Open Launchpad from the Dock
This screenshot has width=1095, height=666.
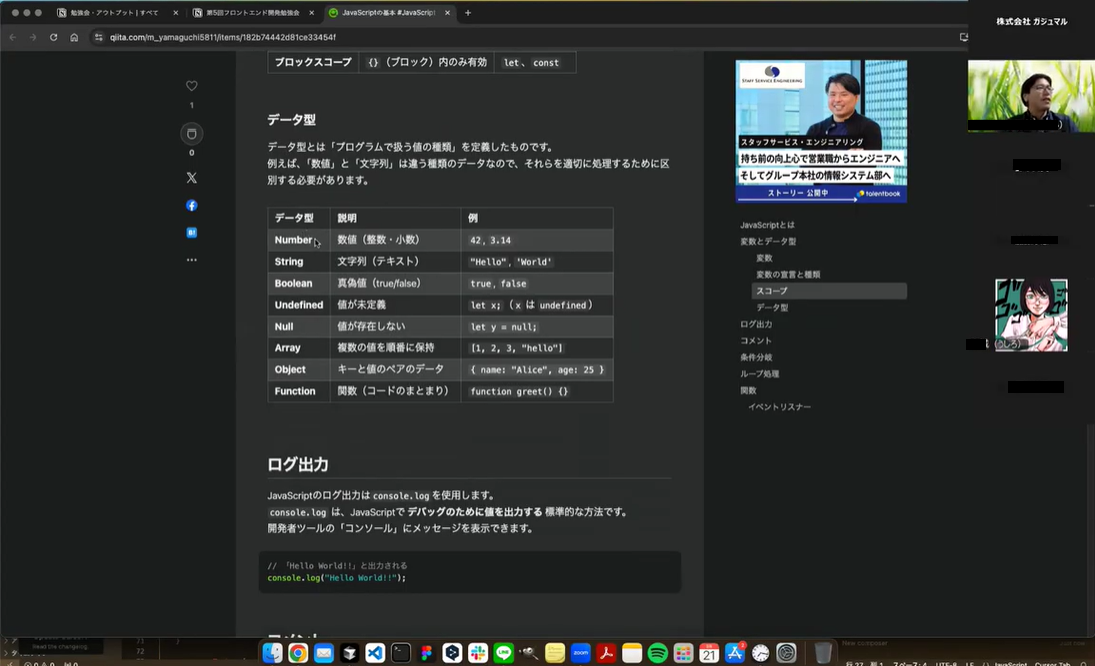(x=683, y=653)
